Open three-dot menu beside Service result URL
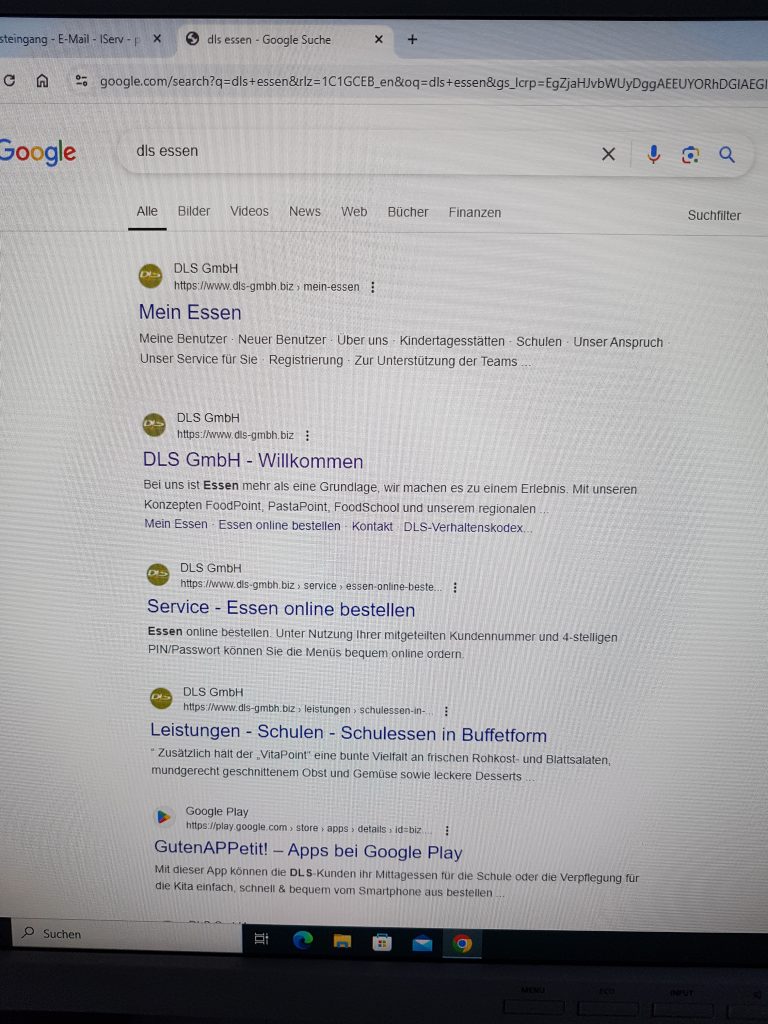Viewport: 768px width, 1024px height. (x=455, y=587)
